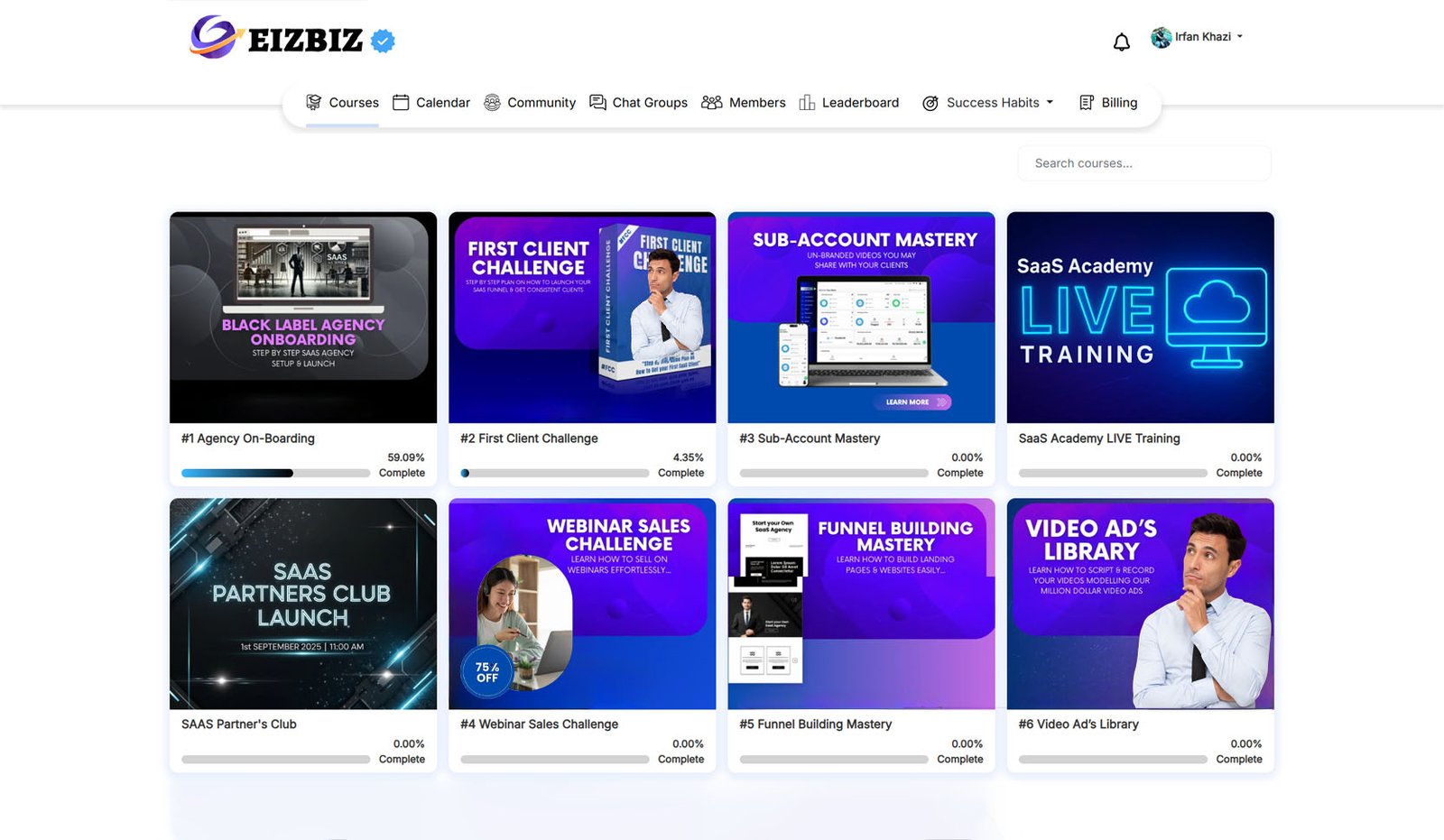1444x840 pixels.
Task: Open the Calendar icon in the navigation
Action: [x=401, y=102]
